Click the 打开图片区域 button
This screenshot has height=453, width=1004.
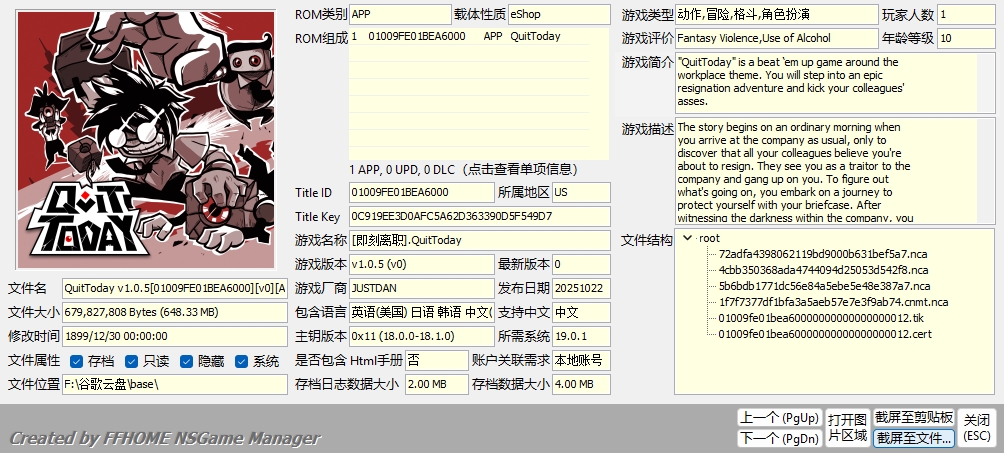[847, 427]
